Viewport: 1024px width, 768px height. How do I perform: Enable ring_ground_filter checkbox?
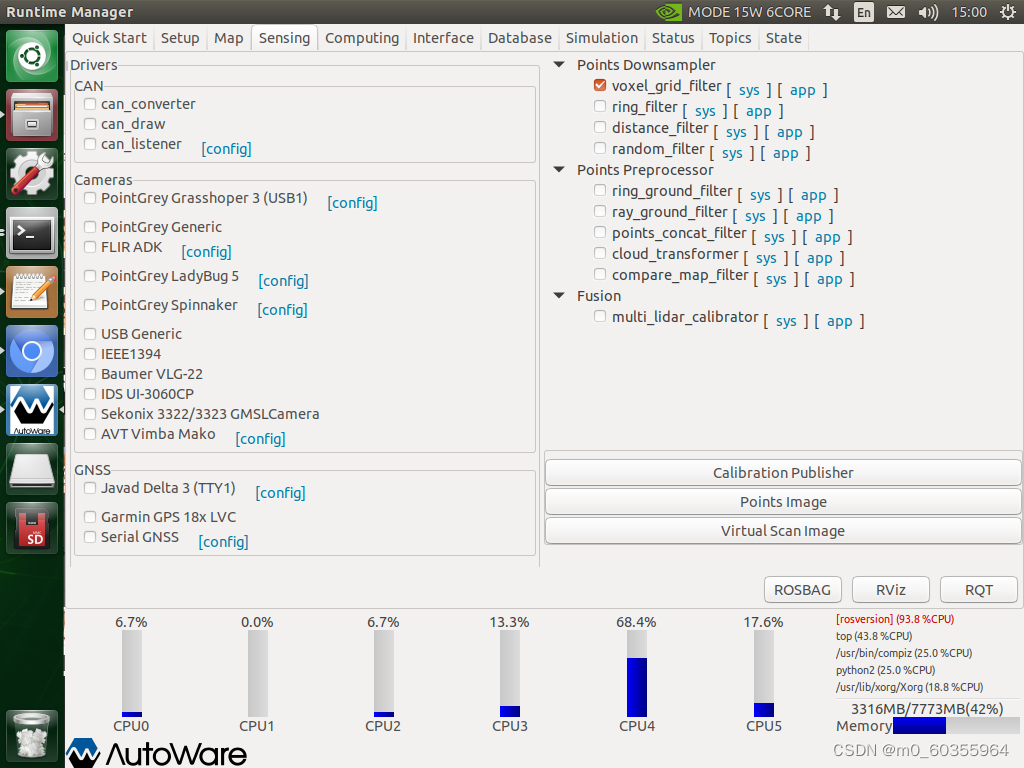coord(600,190)
